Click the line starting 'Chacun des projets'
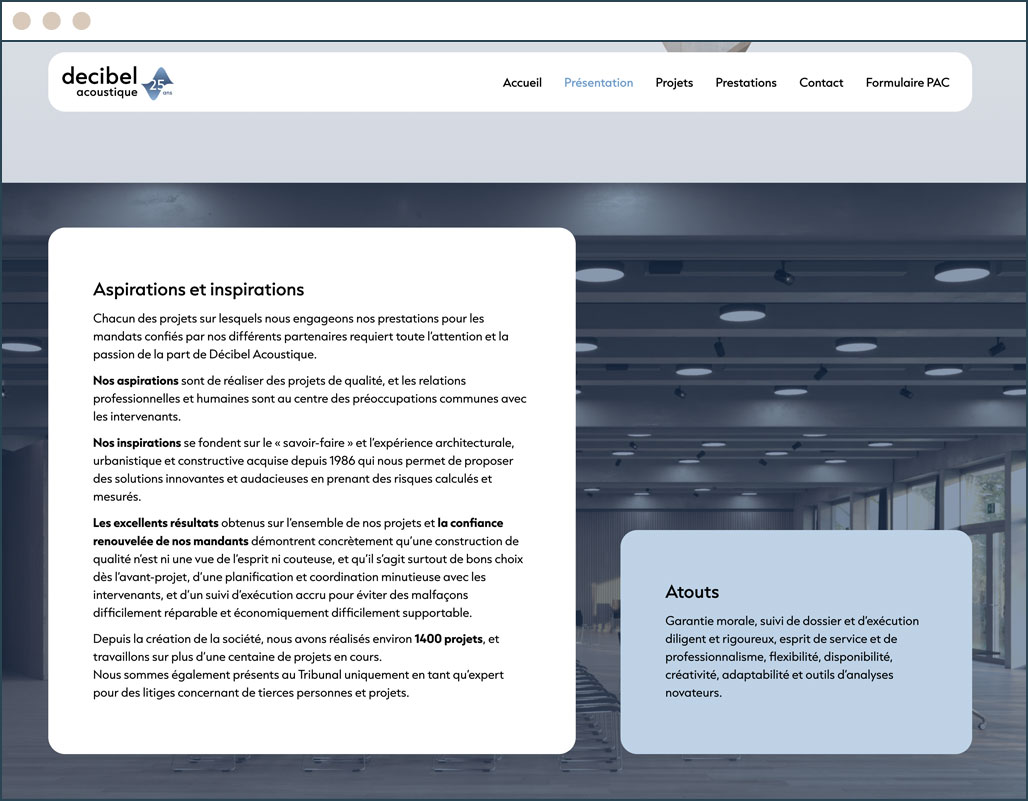The height and width of the screenshot is (801, 1028). [x=288, y=319]
